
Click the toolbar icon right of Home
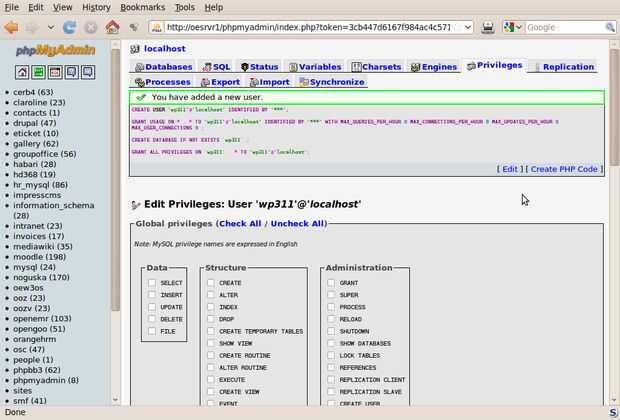tap(134, 27)
